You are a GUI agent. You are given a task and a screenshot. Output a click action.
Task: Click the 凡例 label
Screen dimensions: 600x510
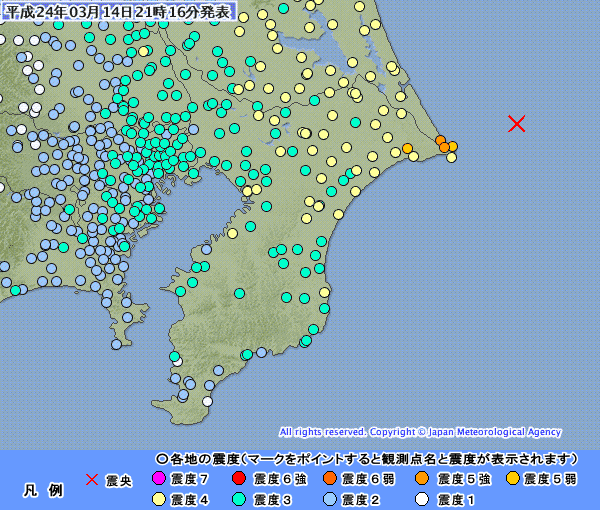[x=44, y=490]
